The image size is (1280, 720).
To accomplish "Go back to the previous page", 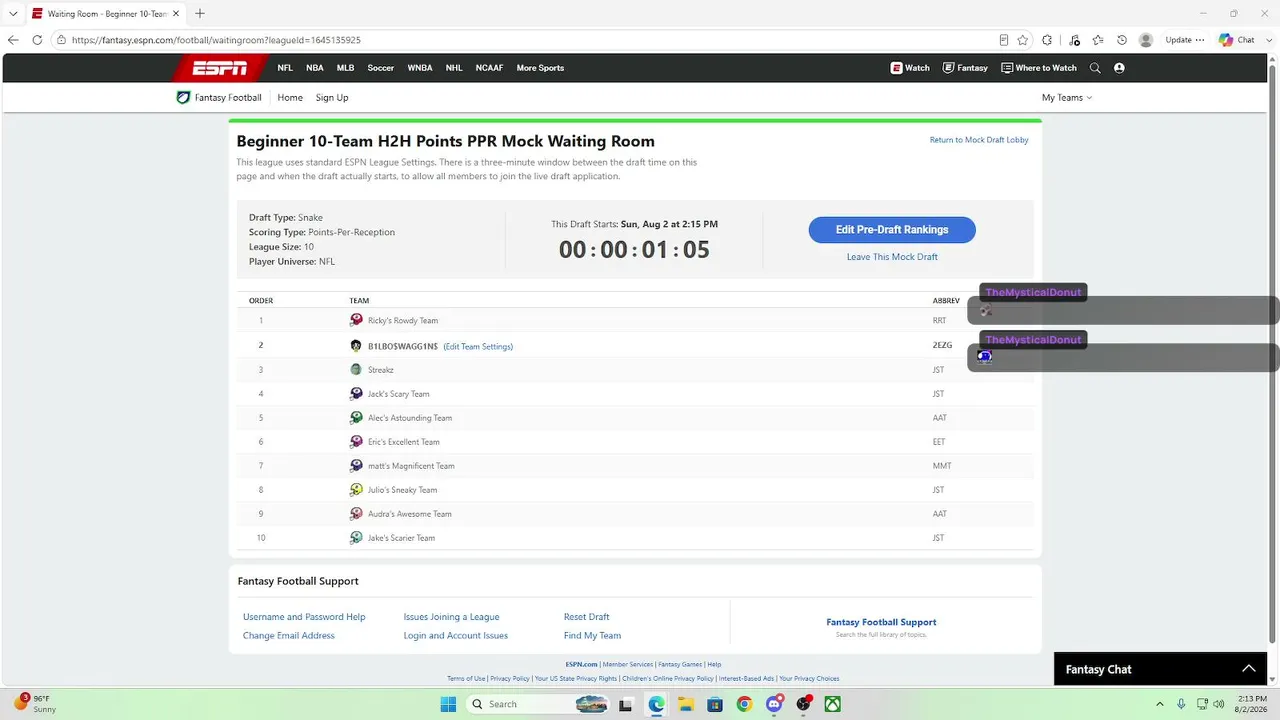I will [13, 40].
